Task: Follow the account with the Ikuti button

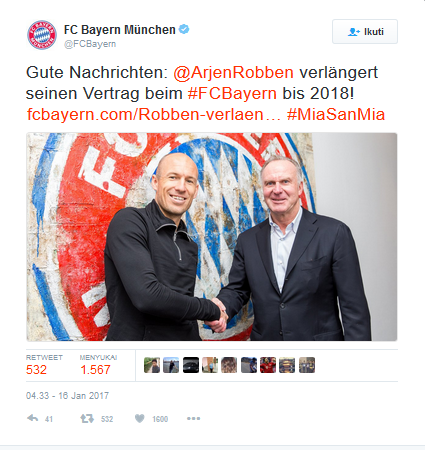Action: point(365,32)
